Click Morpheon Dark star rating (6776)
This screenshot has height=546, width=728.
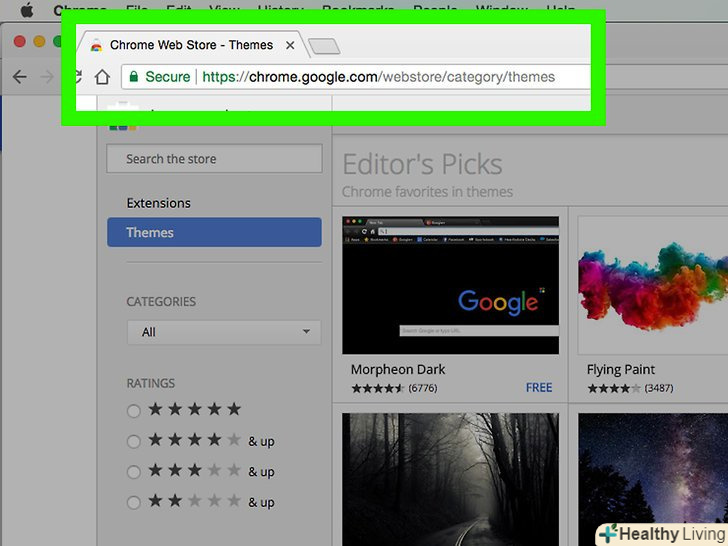click(394, 388)
